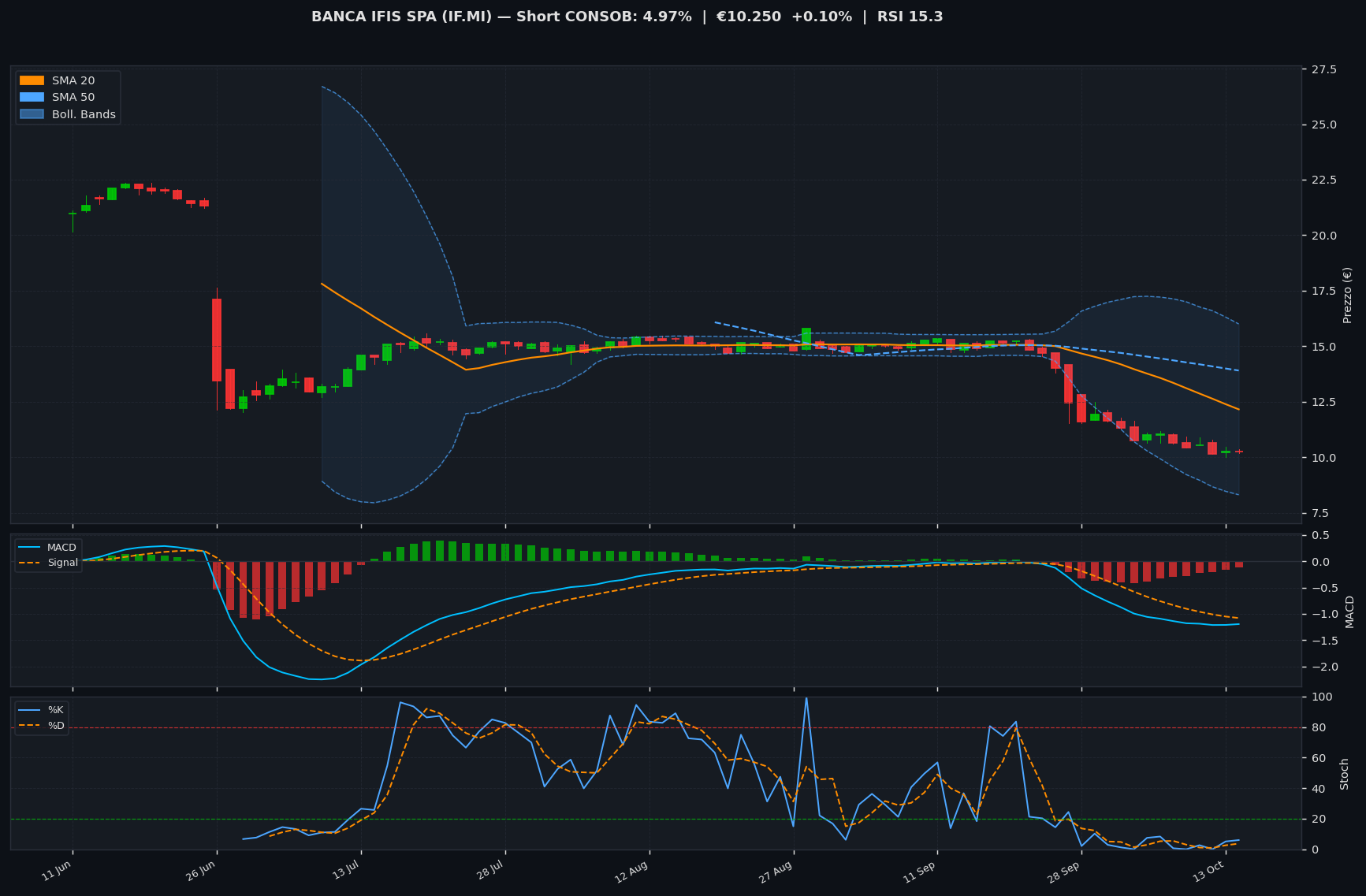Click the 13 Jul date axis label
The width and height of the screenshot is (1366, 896).
[x=345, y=870]
